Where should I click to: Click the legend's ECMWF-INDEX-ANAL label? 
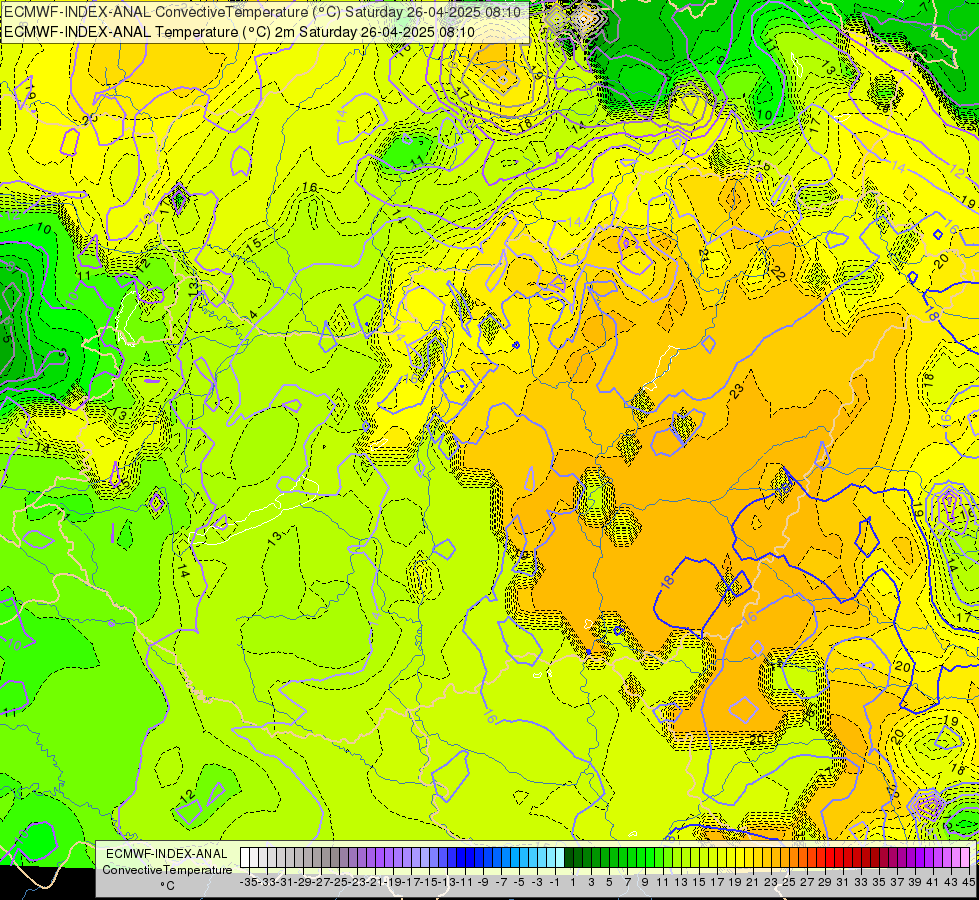click(166, 854)
